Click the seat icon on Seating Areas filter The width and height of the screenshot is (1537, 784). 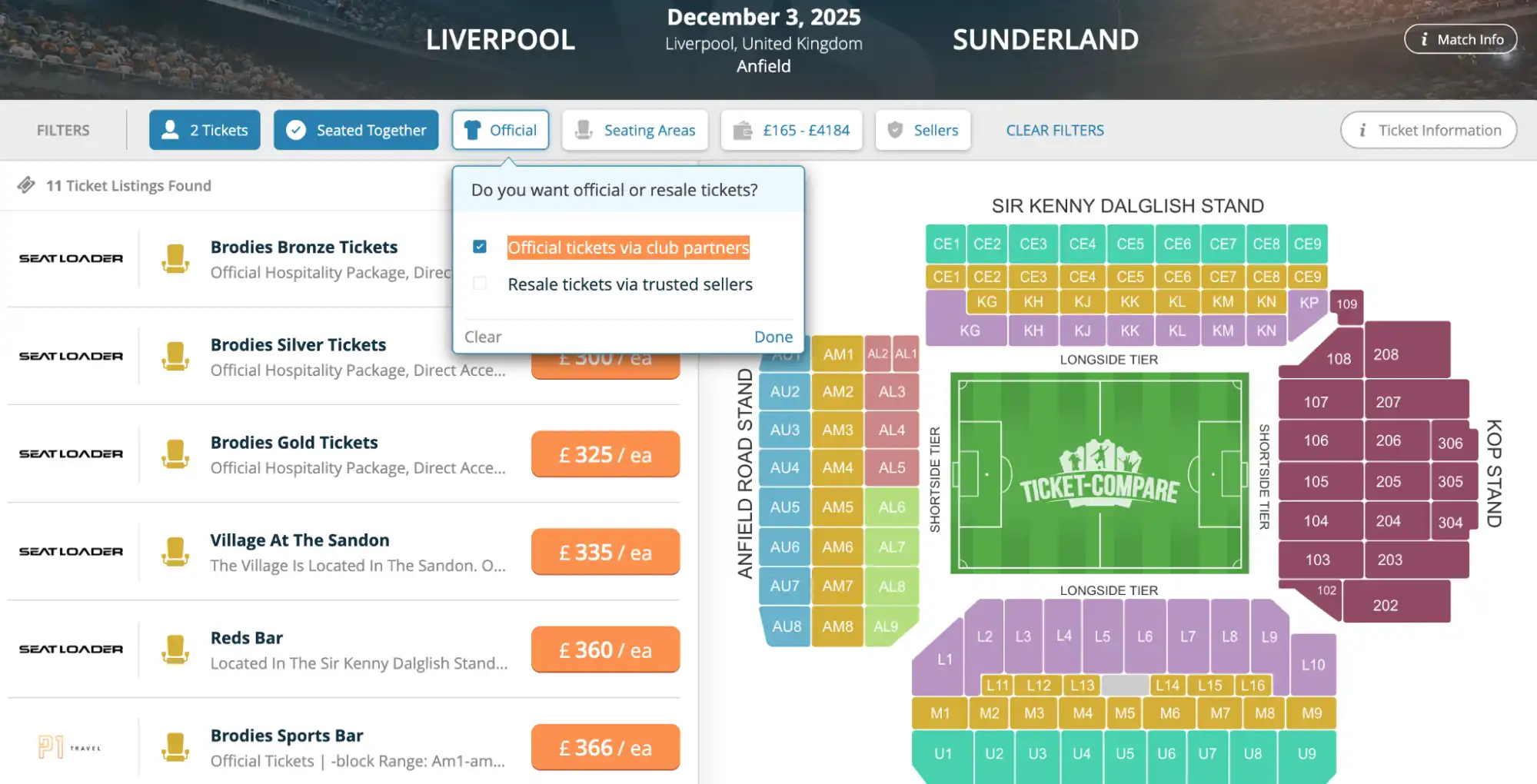pyautogui.click(x=584, y=129)
